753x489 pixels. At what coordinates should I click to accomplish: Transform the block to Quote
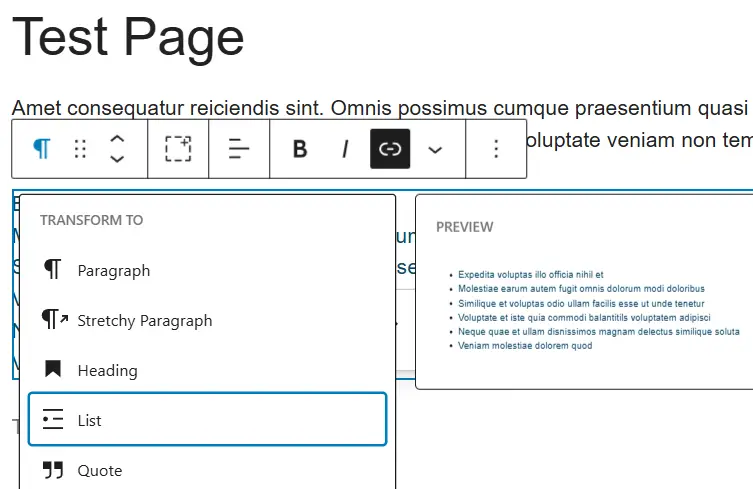point(99,470)
